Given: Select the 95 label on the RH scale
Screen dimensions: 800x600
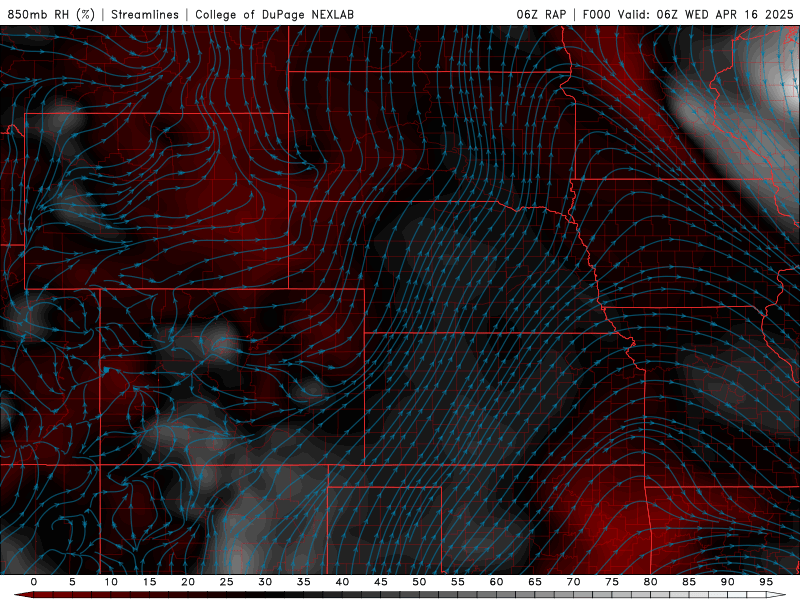Looking at the screenshot, I should click(766, 582).
